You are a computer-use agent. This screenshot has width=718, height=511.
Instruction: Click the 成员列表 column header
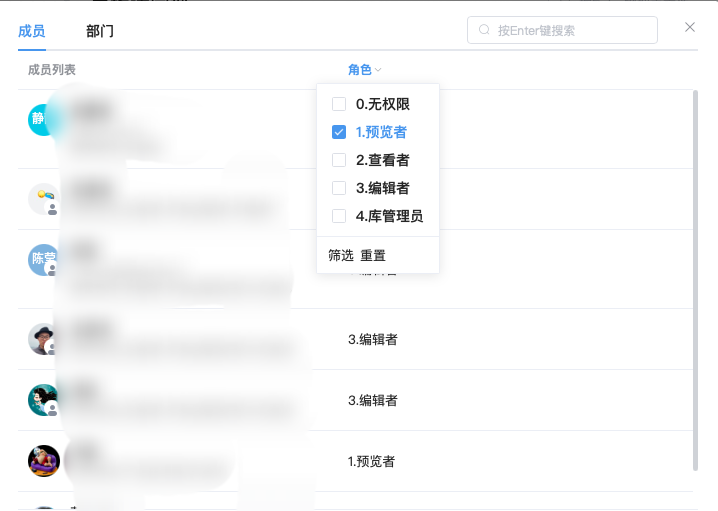click(x=52, y=70)
